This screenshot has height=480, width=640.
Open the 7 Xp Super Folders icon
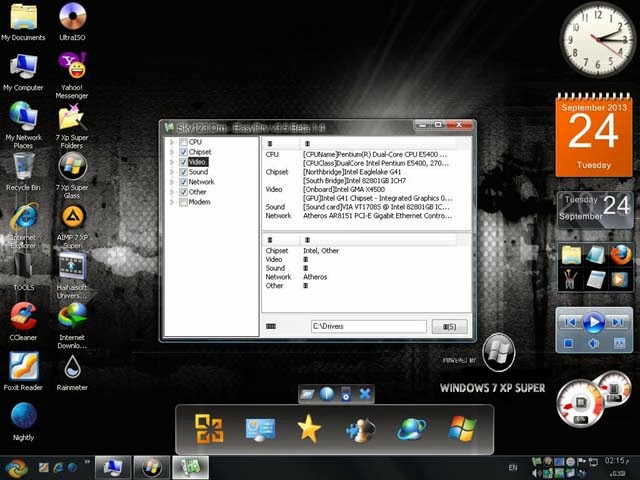(72, 126)
